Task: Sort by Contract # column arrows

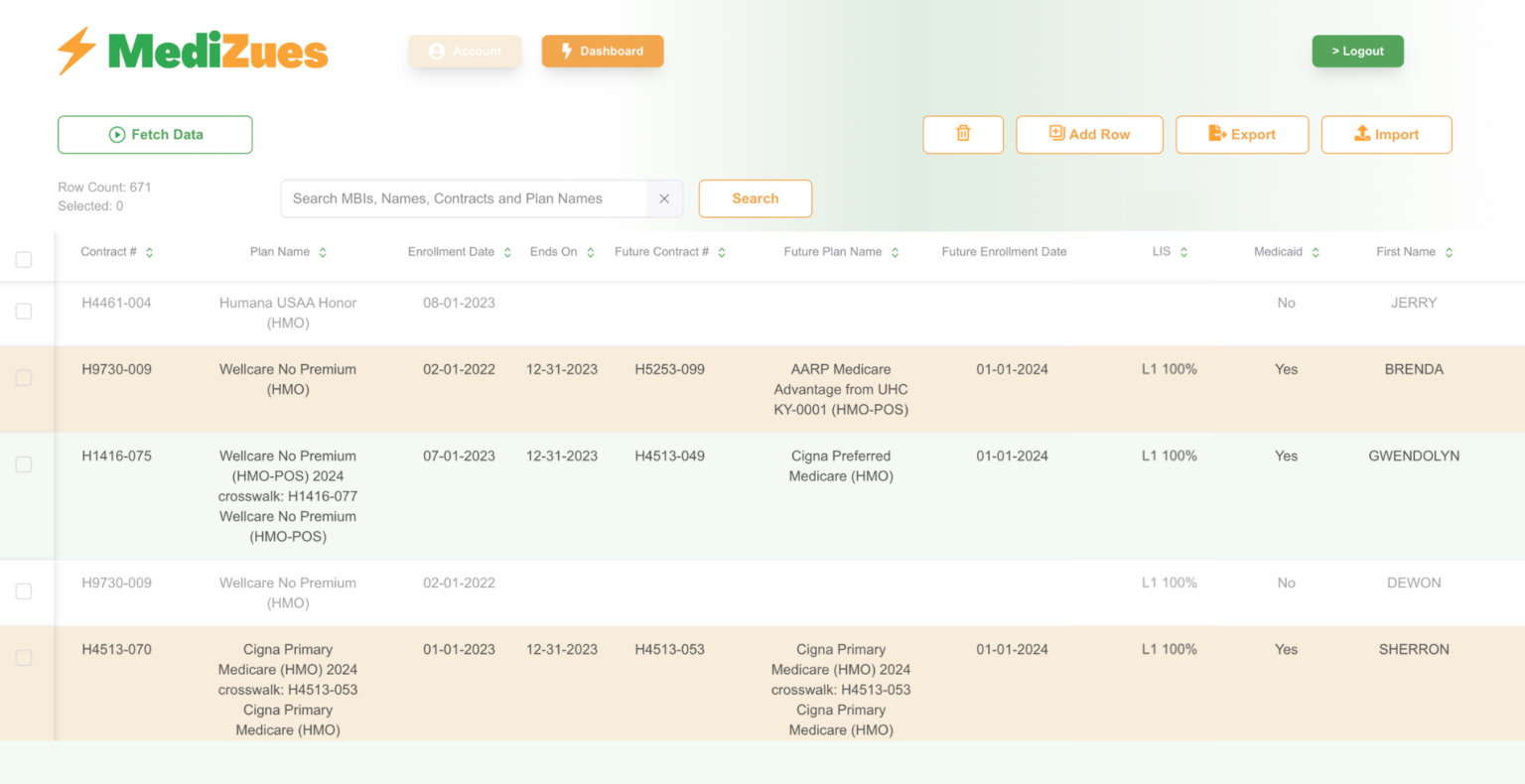Action: (150, 253)
